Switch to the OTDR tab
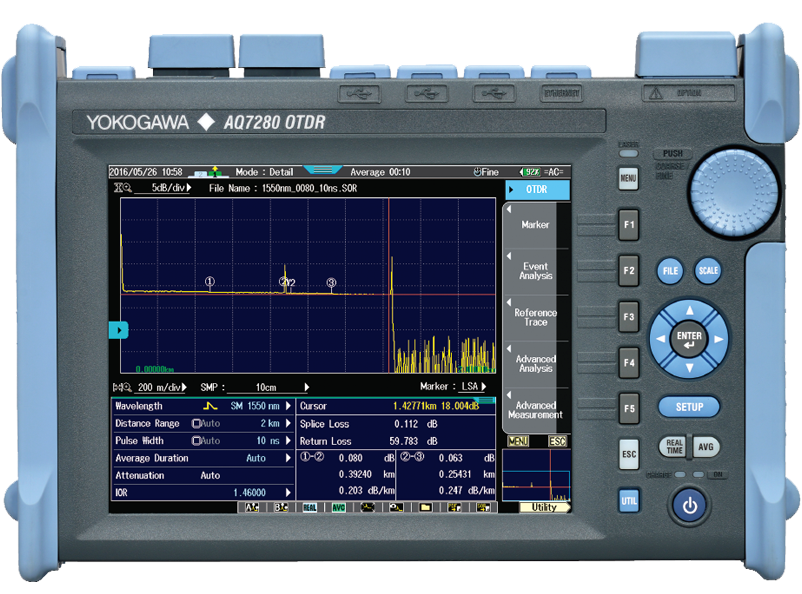802x594 pixels. [536, 186]
